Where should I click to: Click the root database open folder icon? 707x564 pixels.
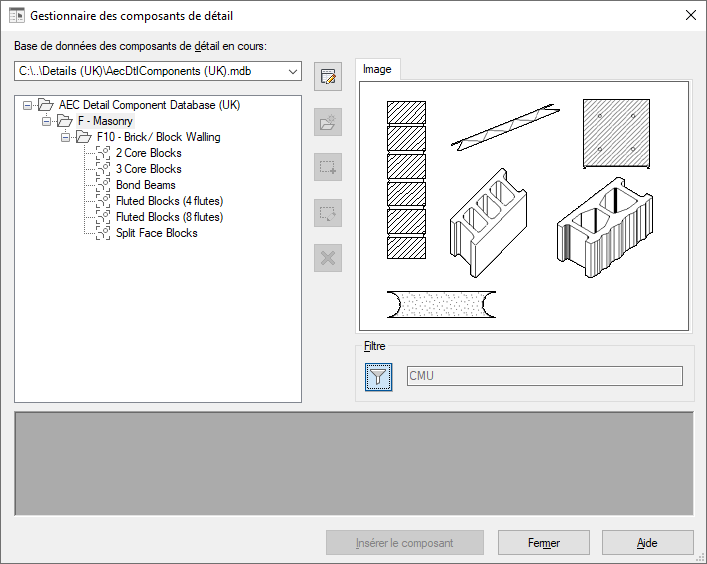click(46, 105)
